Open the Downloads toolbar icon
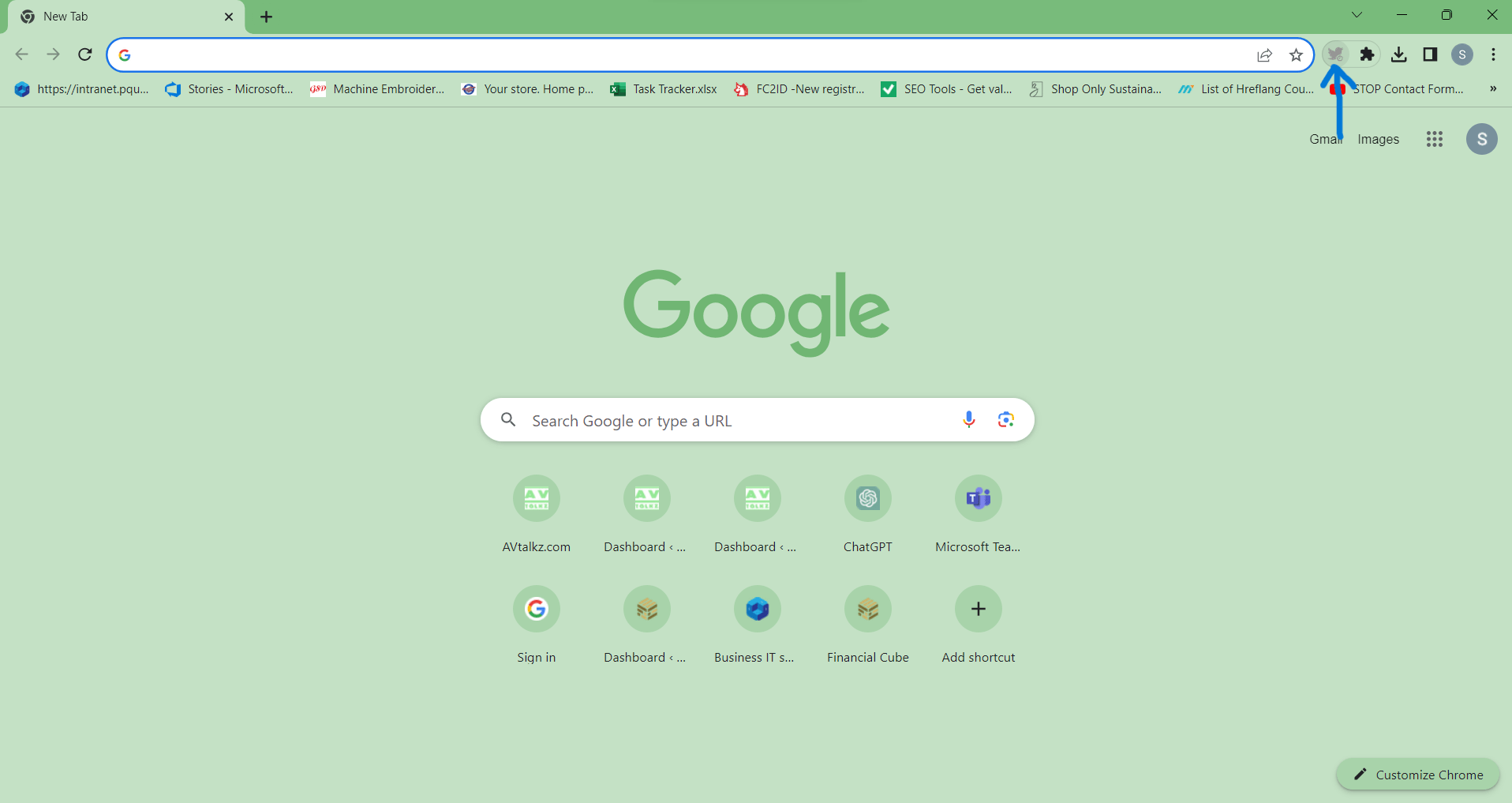 [1398, 54]
